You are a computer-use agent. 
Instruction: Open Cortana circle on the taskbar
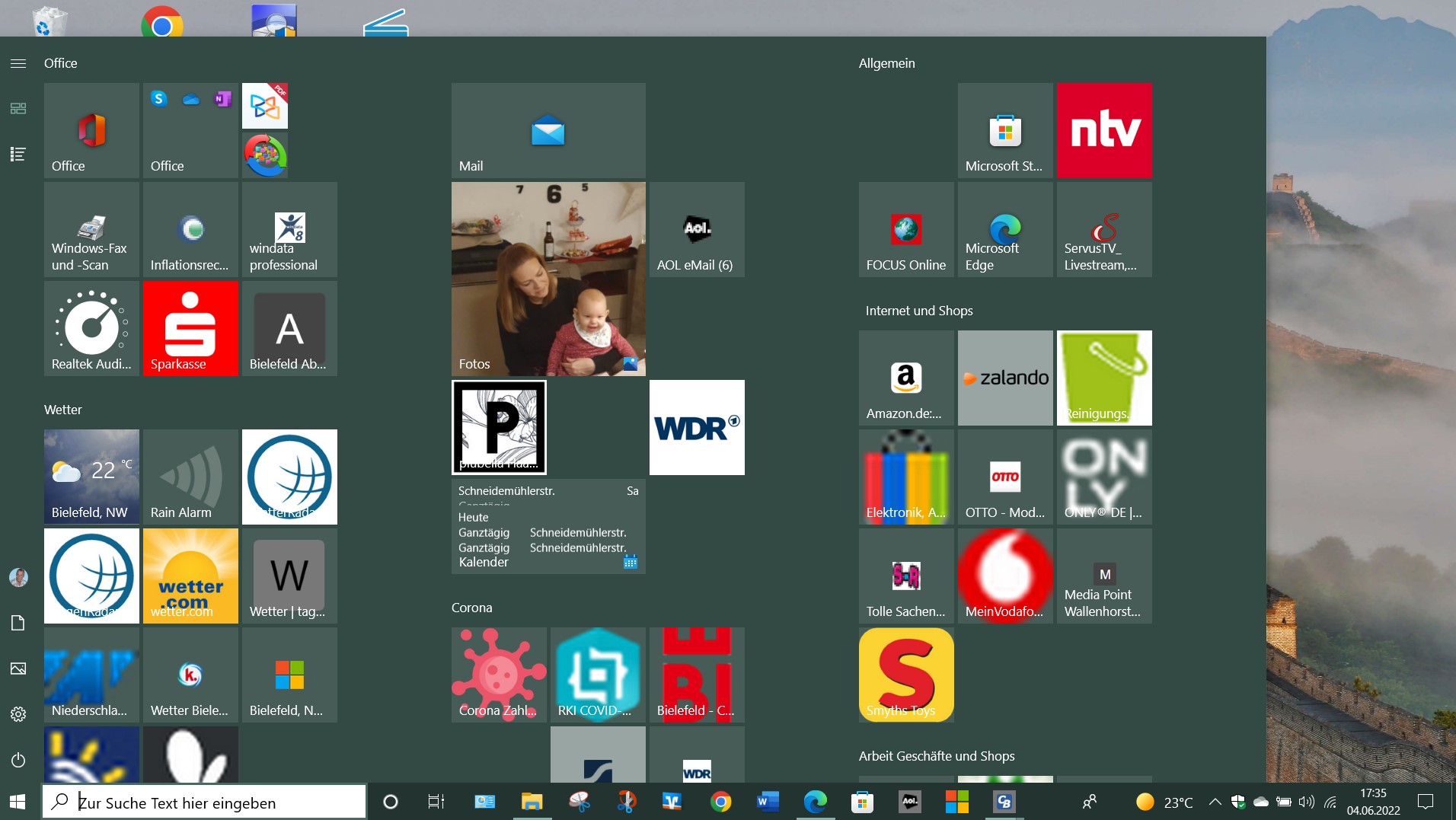click(x=390, y=802)
